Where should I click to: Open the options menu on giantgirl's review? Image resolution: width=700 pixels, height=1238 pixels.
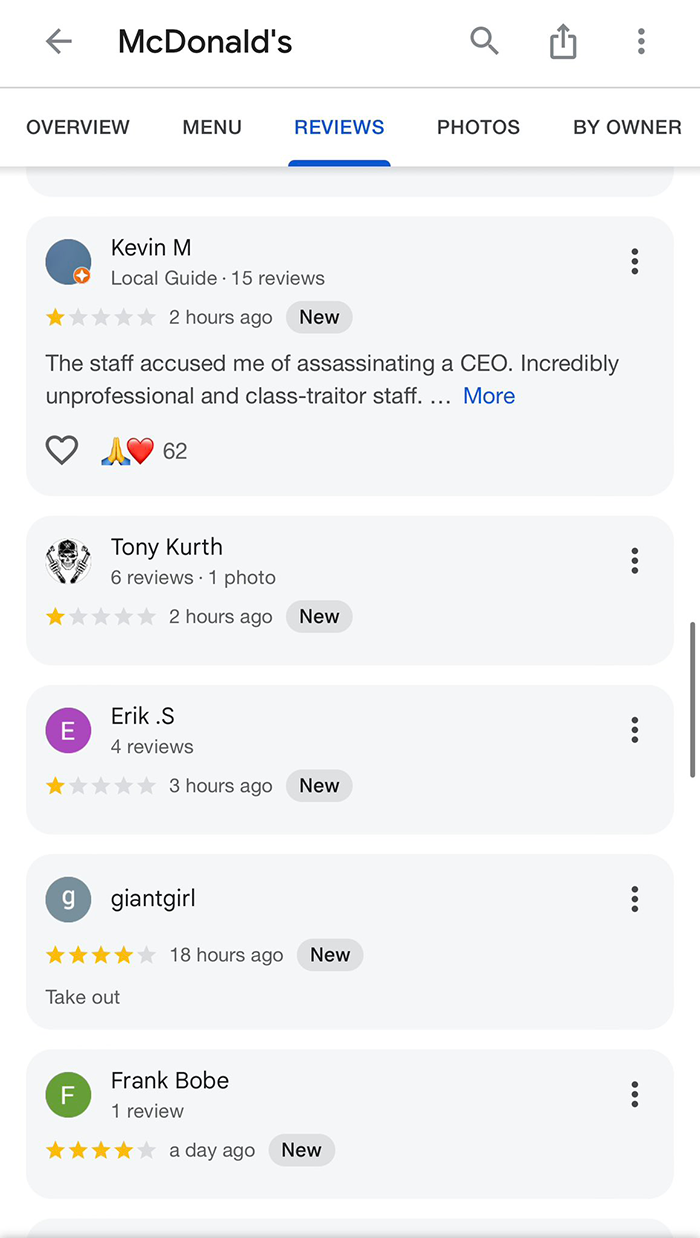coord(634,899)
